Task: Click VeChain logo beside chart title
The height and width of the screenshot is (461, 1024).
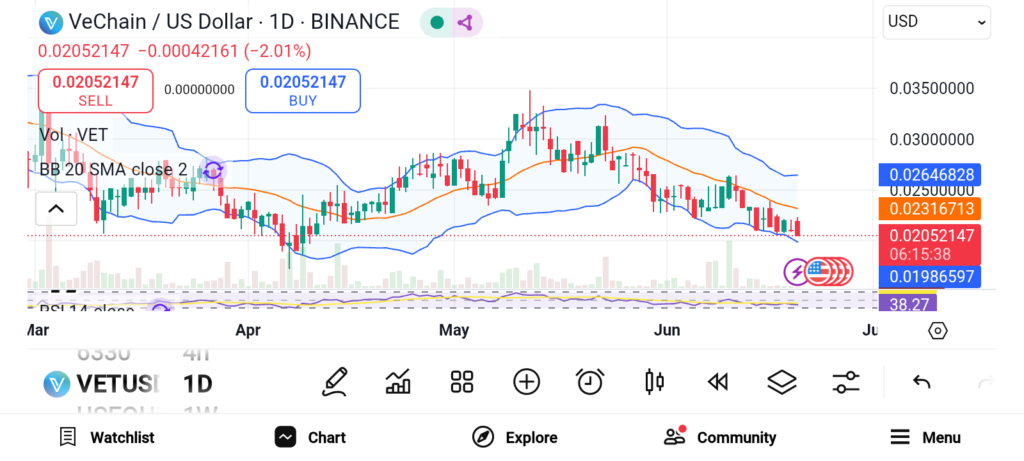Action: tap(50, 22)
